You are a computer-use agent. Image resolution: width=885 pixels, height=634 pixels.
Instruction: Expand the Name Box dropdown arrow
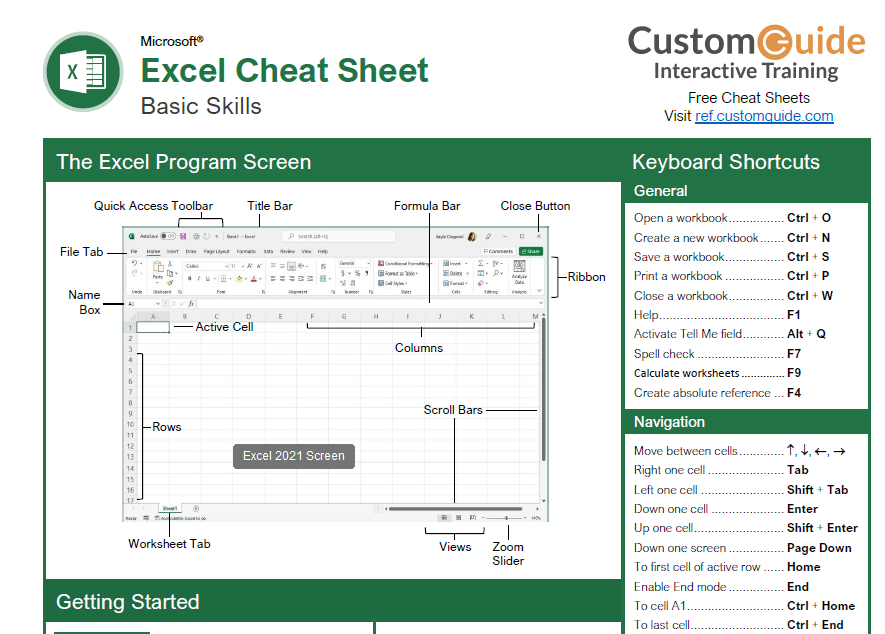(159, 303)
